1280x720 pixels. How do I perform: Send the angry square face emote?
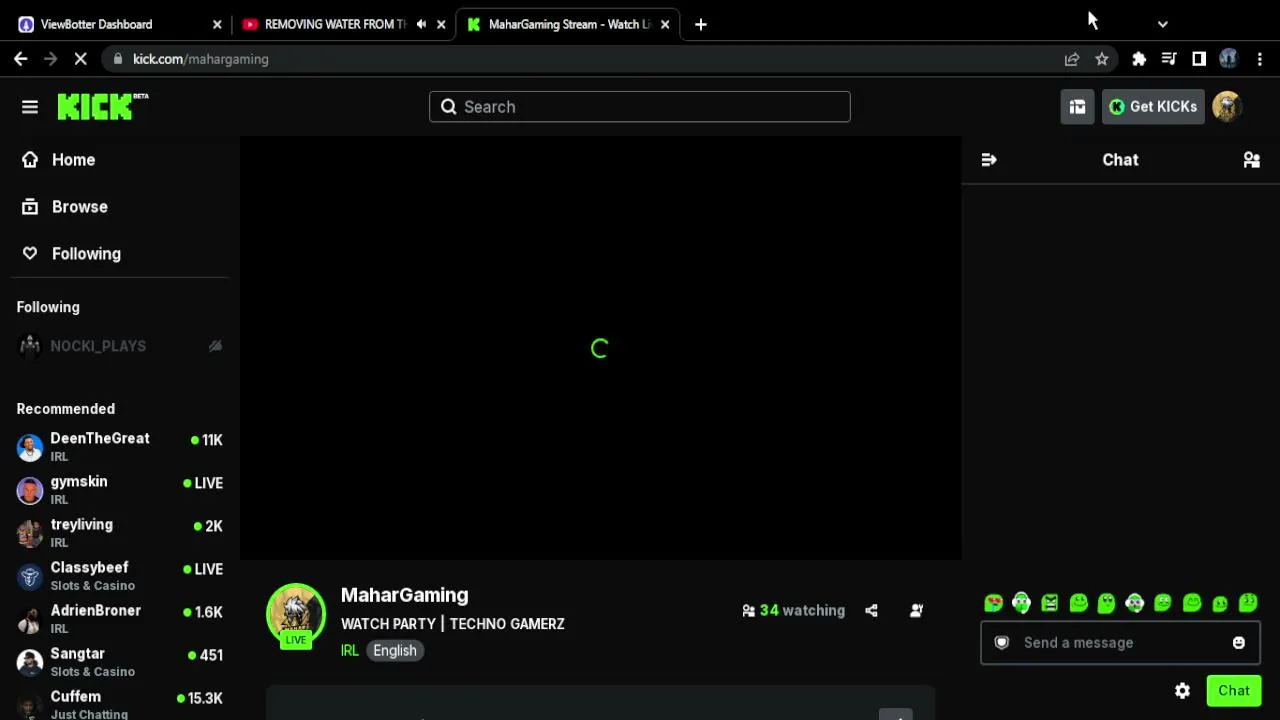[x=1049, y=603]
